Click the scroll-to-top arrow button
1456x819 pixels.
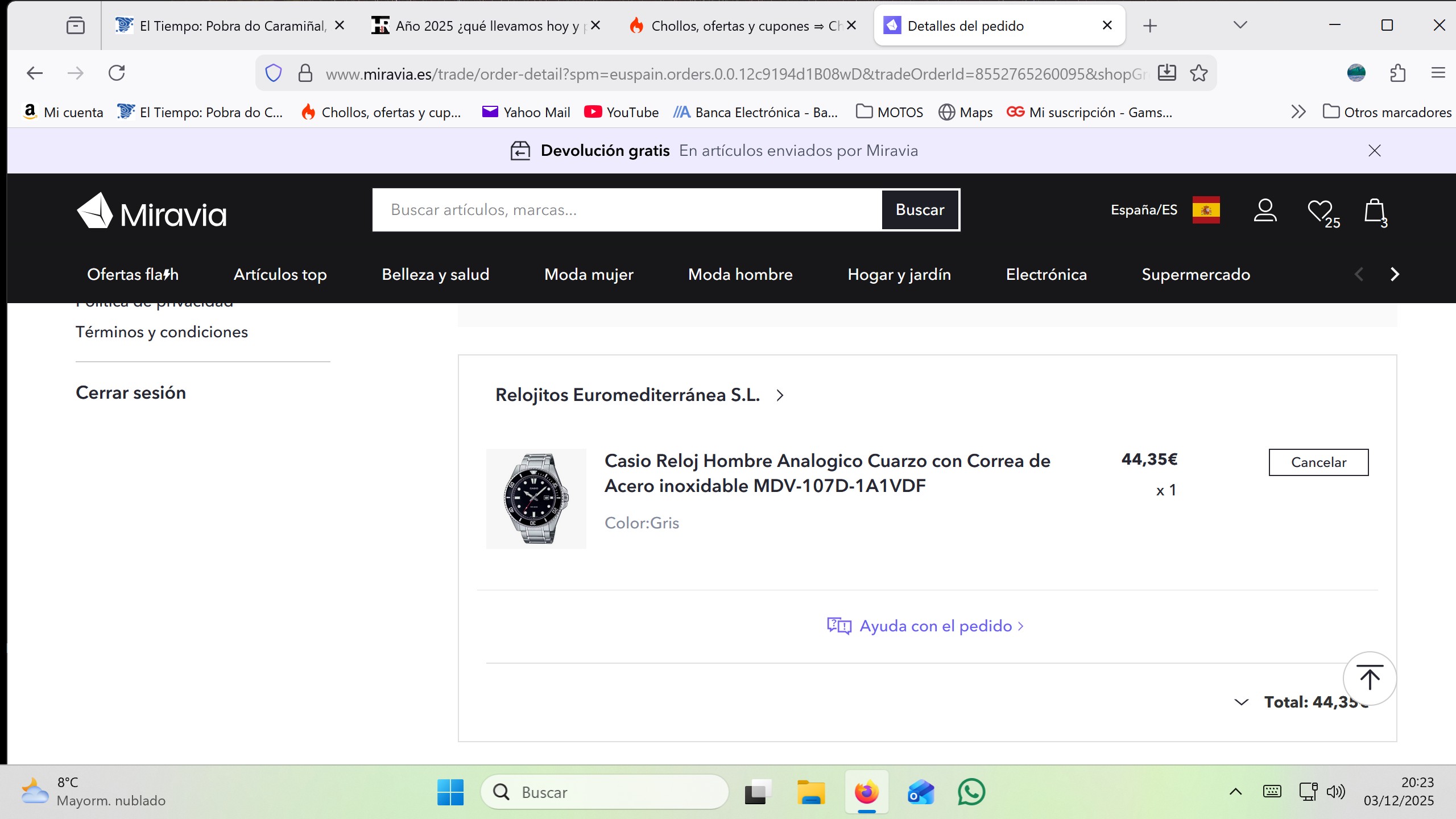coord(1370,678)
